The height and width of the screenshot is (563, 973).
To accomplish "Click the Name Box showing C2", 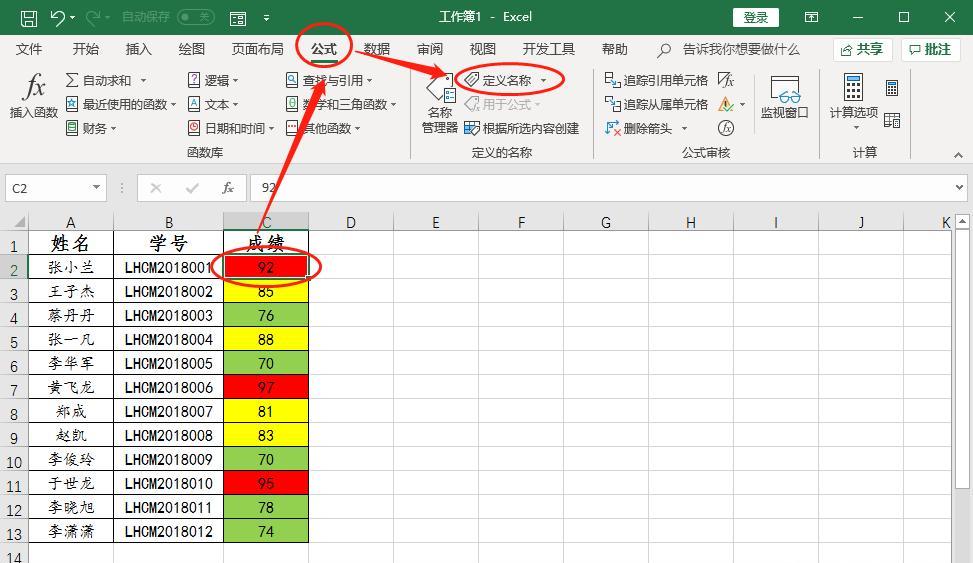I will coord(56,188).
